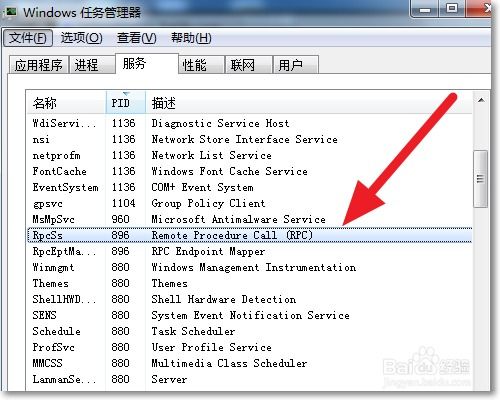Open the 查看(V) menu
The height and width of the screenshot is (400, 500).
(136, 38)
